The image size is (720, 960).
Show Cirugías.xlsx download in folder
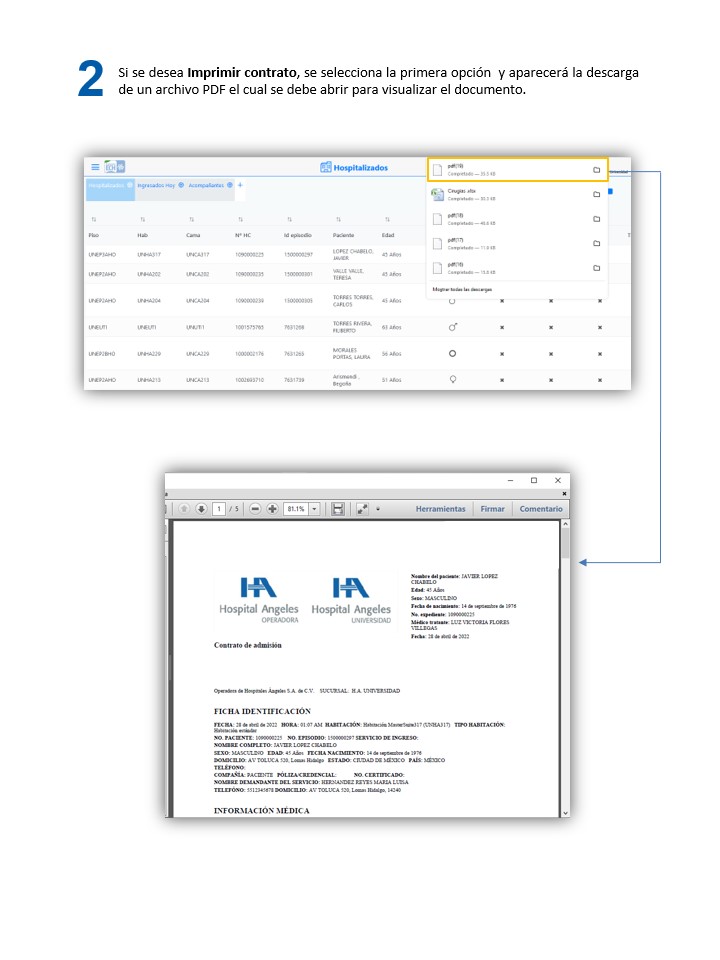[x=596, y=195]
